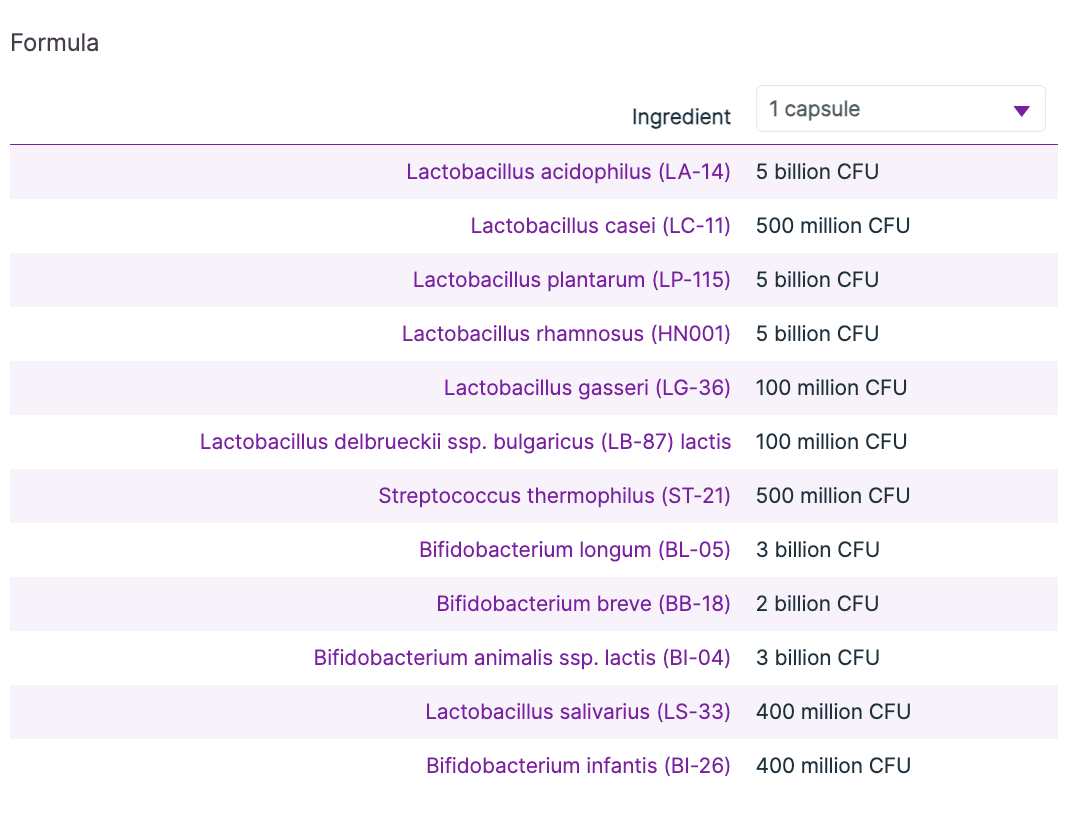Click the 5 billion CFU acidophilus amount
The height and width of the screenshot is (824, 1072).
(817, 172)
